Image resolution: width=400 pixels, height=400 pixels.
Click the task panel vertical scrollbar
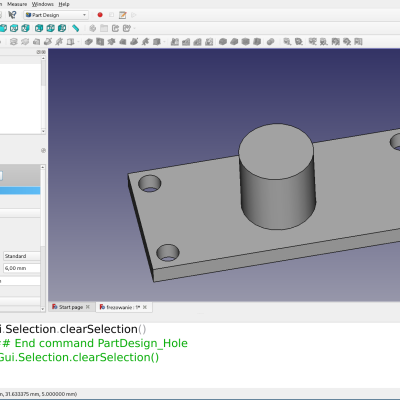pyautogui.click(x=43, y=238)
